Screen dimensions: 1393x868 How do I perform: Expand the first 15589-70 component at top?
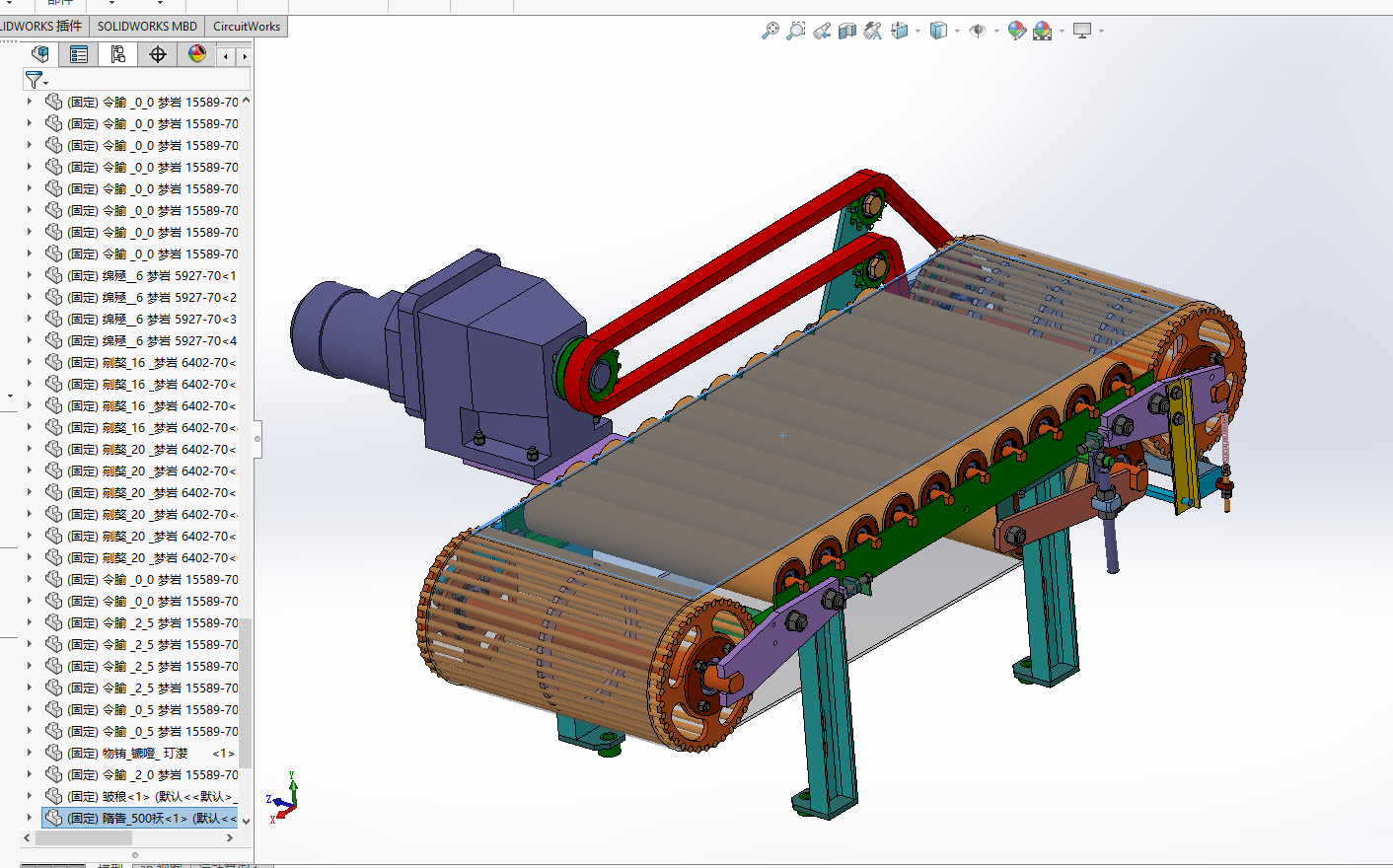pos(29,102)
